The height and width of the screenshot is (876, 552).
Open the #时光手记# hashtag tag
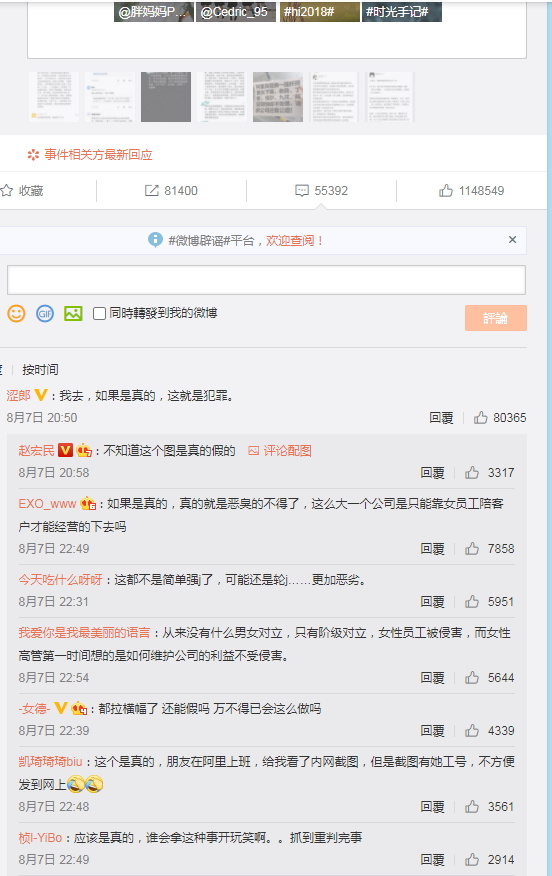(402, 11)
